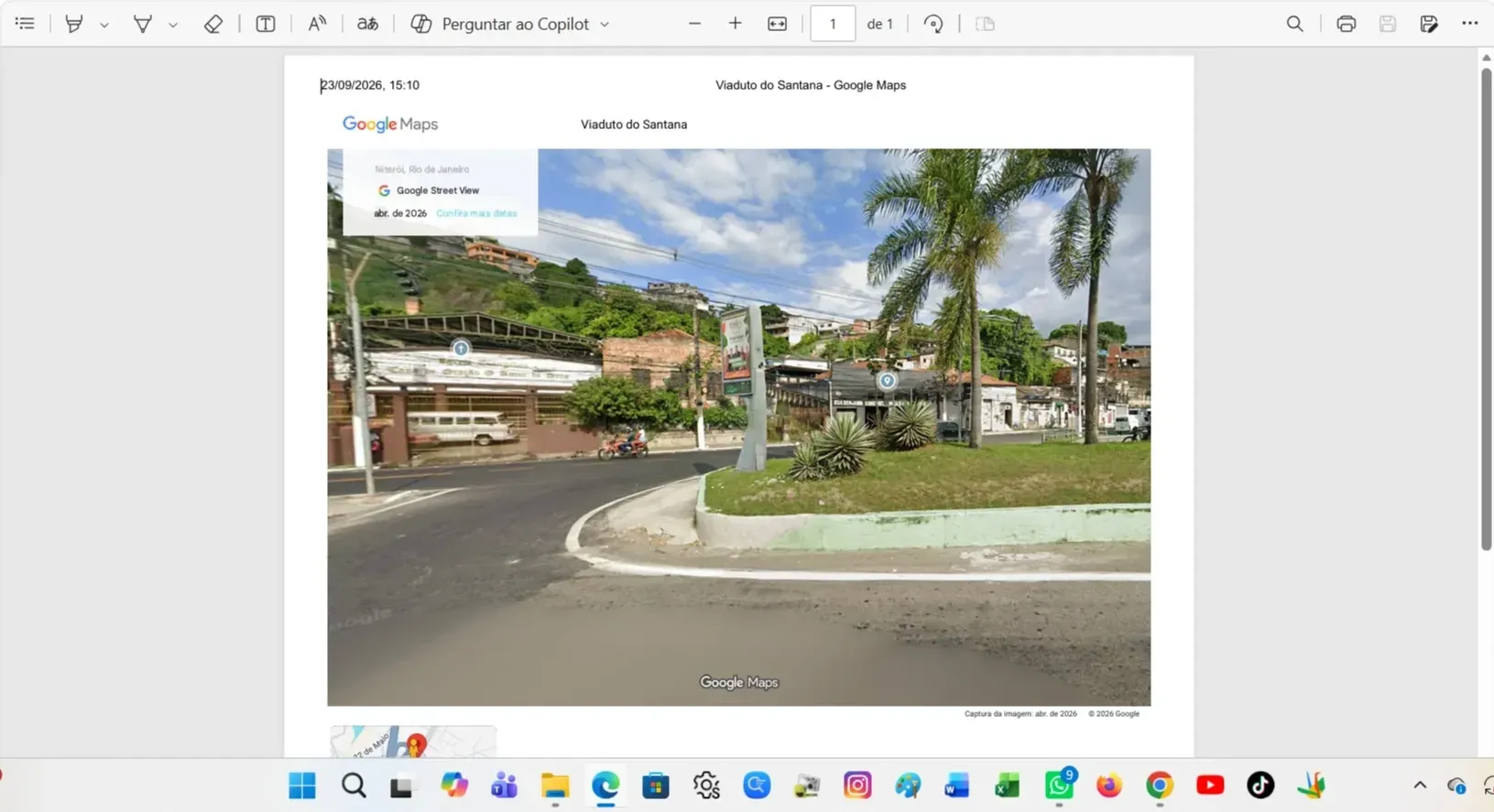Toggle fit to width view
The width and height of the screenshot is (1494, 812).
coord(777,24)
